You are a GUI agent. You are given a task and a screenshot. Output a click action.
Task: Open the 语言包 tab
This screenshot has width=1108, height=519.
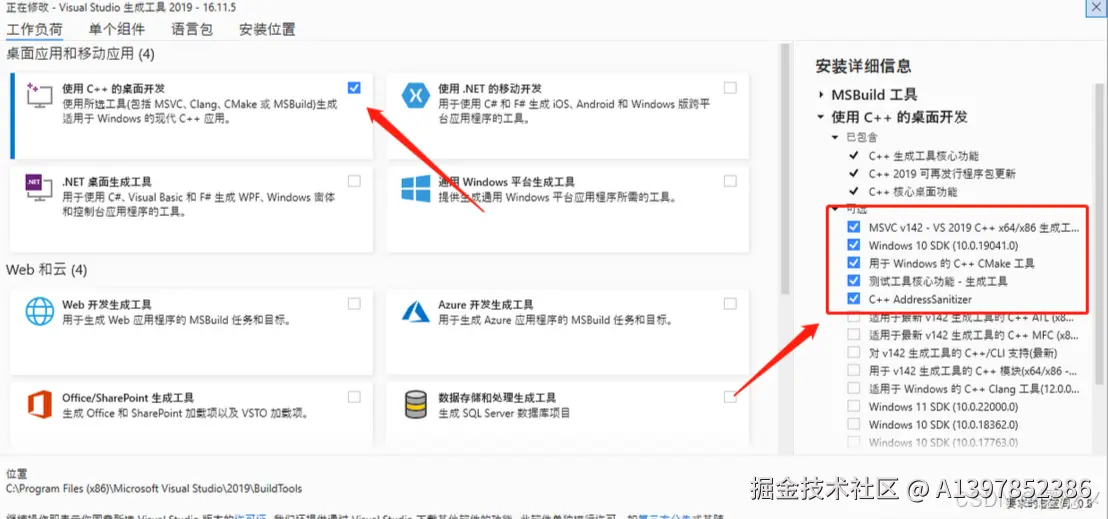(x=192, y=30)
